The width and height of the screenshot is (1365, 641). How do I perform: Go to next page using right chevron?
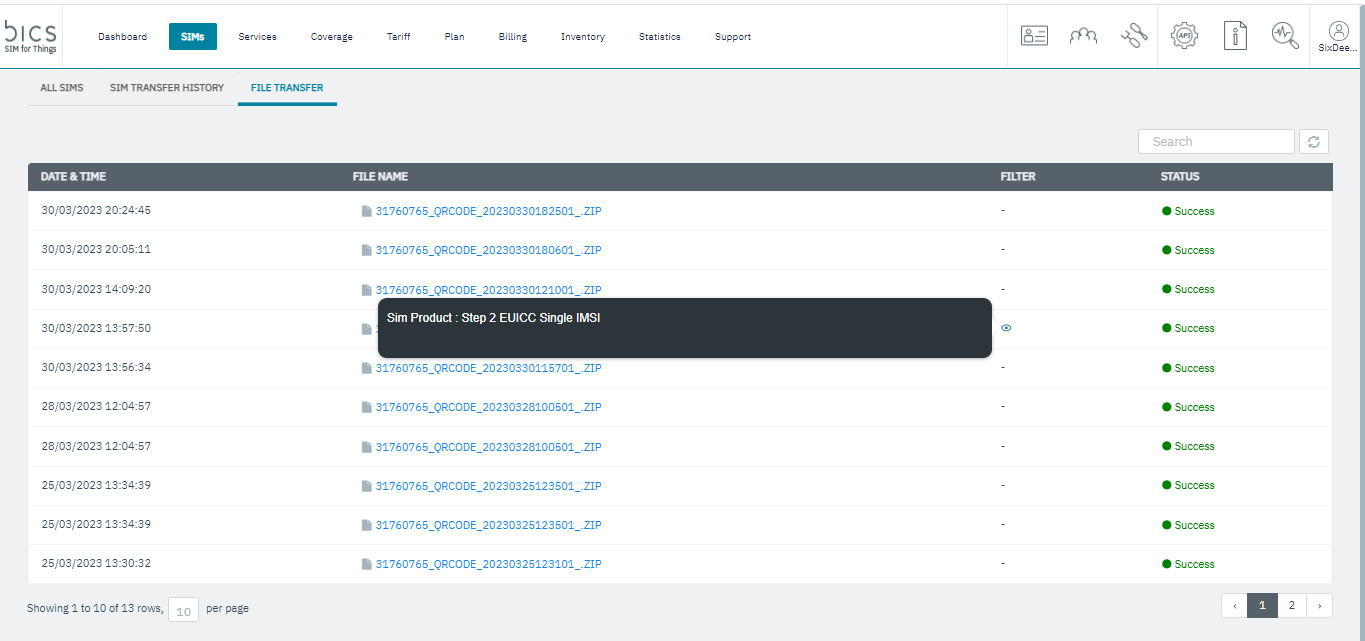[x=1320, y=605]
